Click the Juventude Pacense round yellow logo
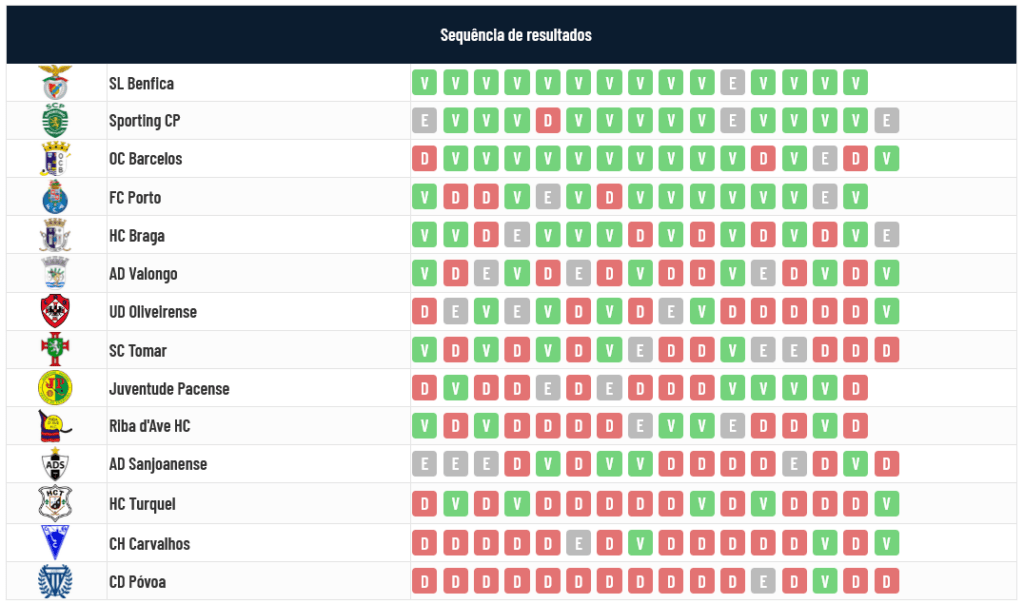Viewport: 1024px width, 604px height. coord(55,388)
